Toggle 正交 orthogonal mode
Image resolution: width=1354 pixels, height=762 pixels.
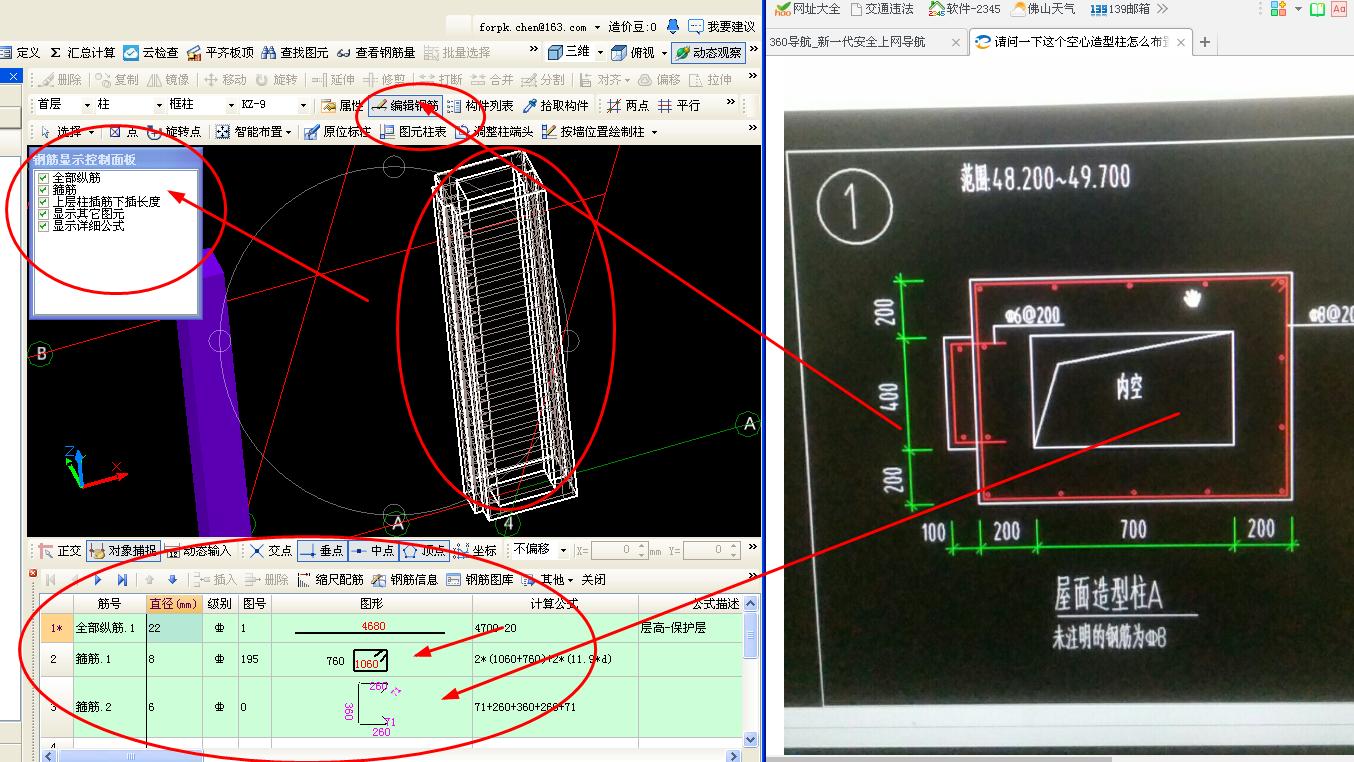60,550
